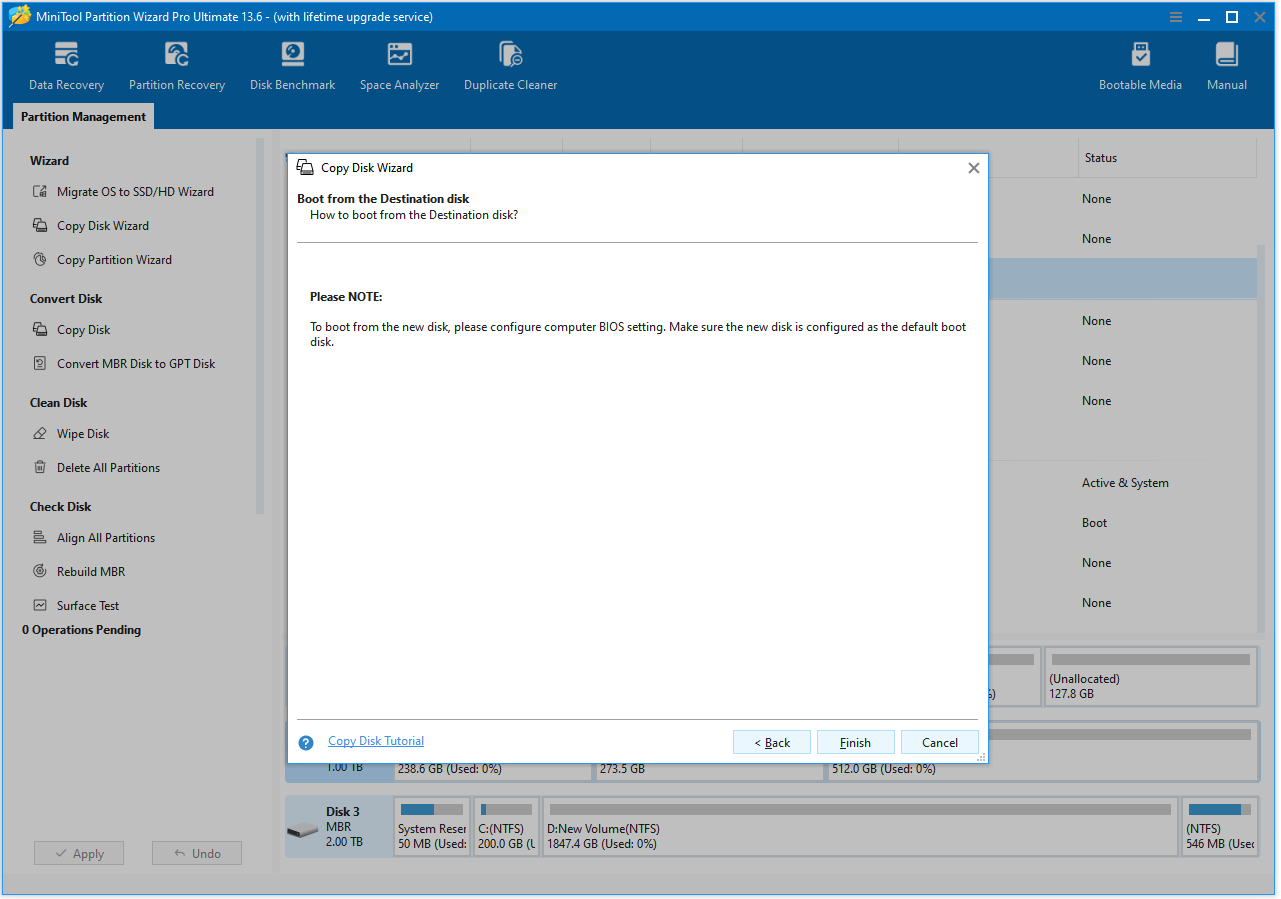
Task: Click Finish to complete the wizard
Action: 856,742
